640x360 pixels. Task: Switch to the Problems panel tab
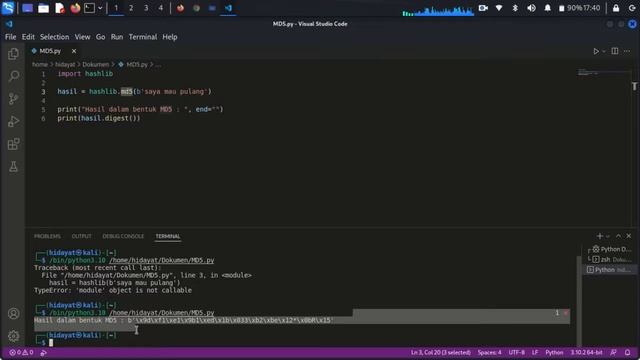47,236
